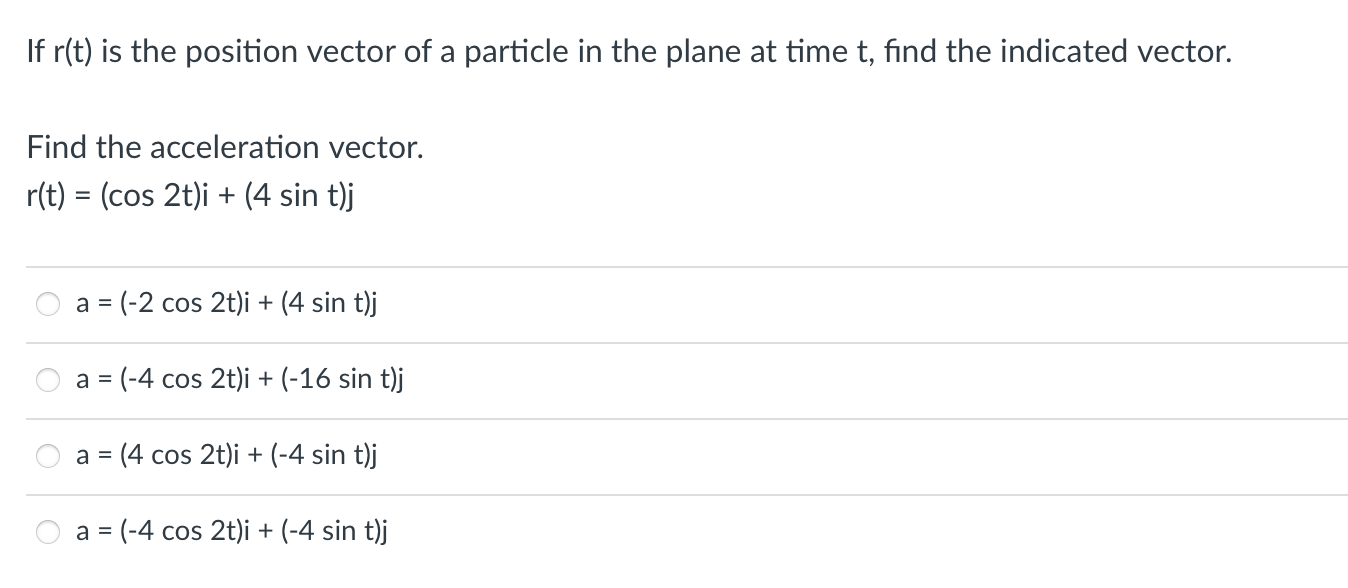The height and width of the screenshot is (588, 1348).
Task: Click the answer text containing -16 sin t
Action: tap(240, 379)
